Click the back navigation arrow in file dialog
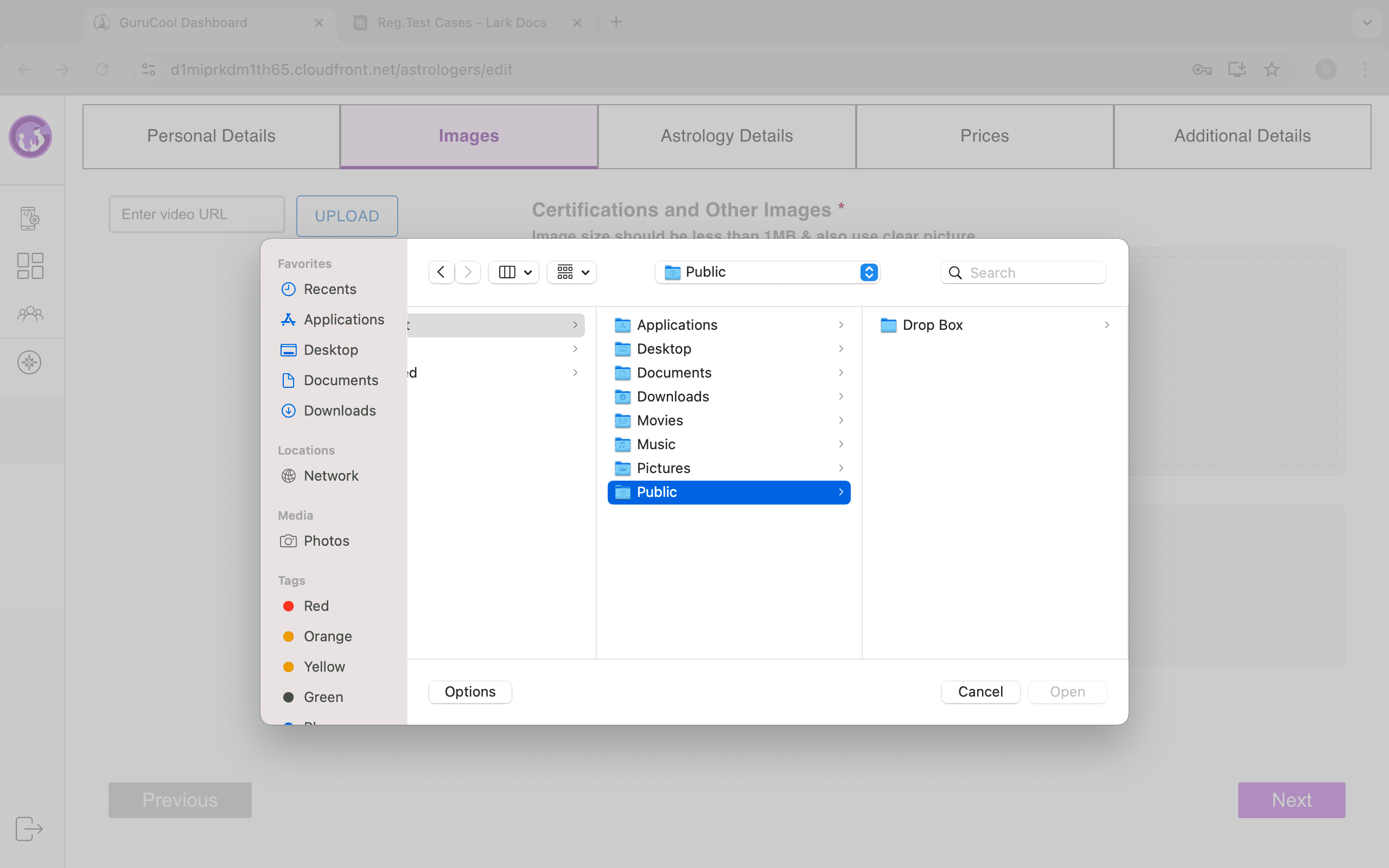 (x=441, y=272)
